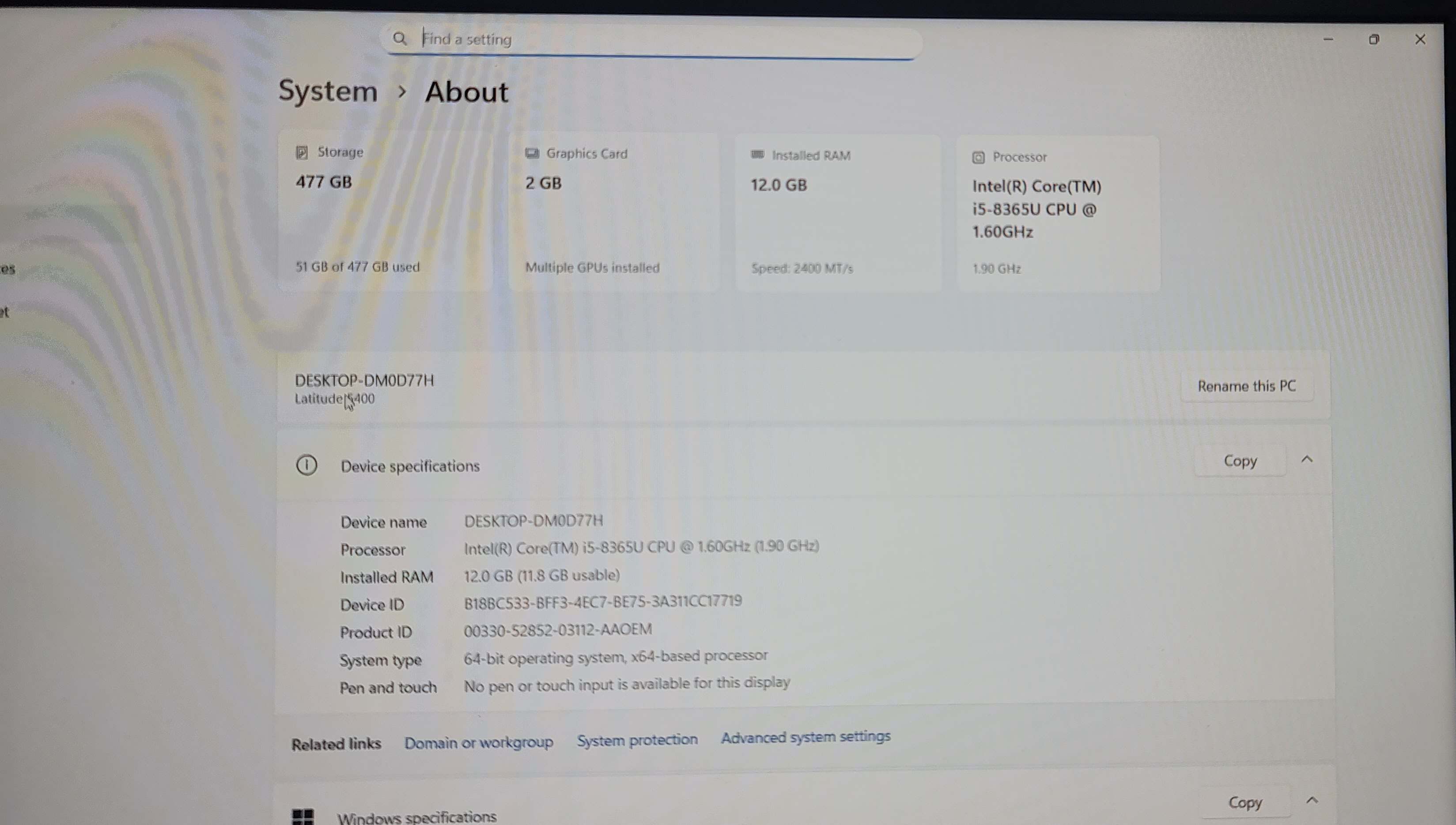Restore down the Settings window
The height and width of the screenshot is (825, 1456).
1374,39
